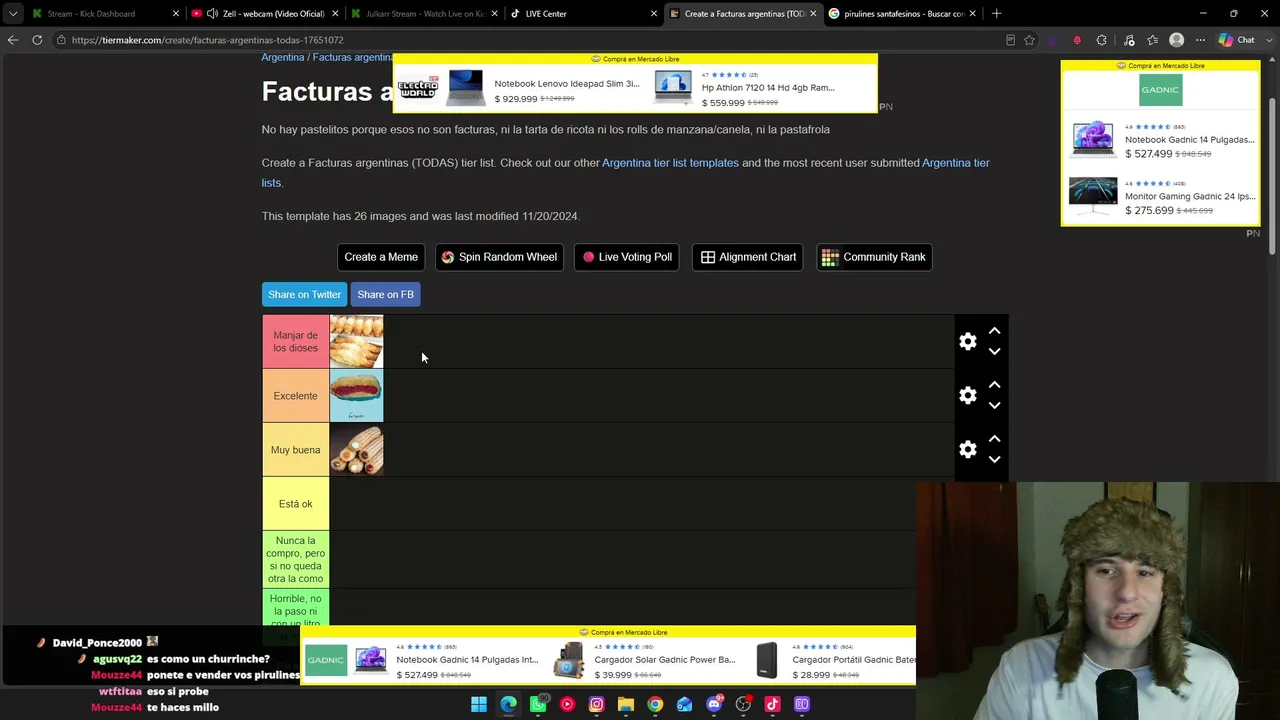The image size is (1280, 720).
Task: Open TikTok from the taskbar
Action: pyautogui.click(x=772, y=704)
